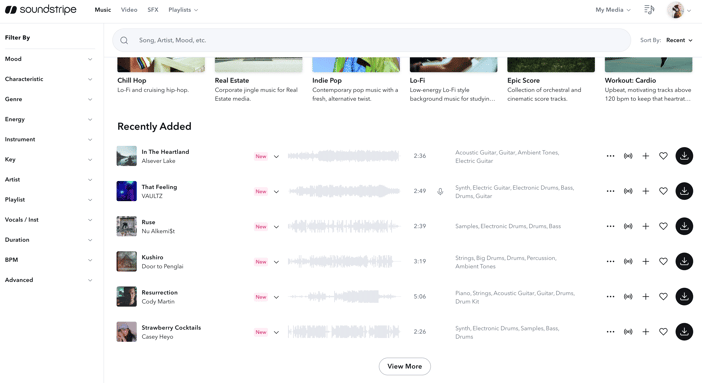702x383 pixels.
Task: Add Ruse to playlist
Action: [646, 226]
